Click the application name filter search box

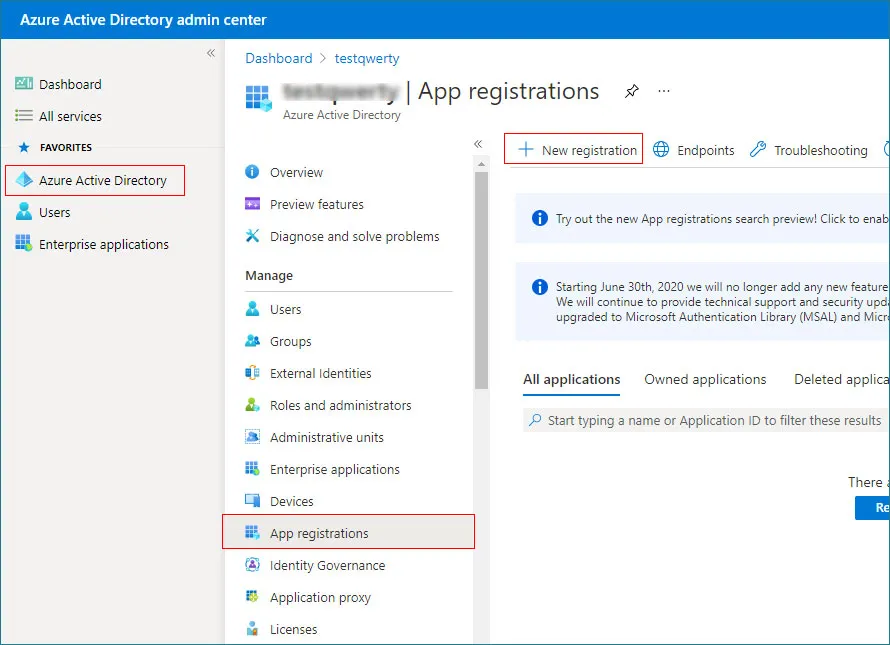coord(706,420)
